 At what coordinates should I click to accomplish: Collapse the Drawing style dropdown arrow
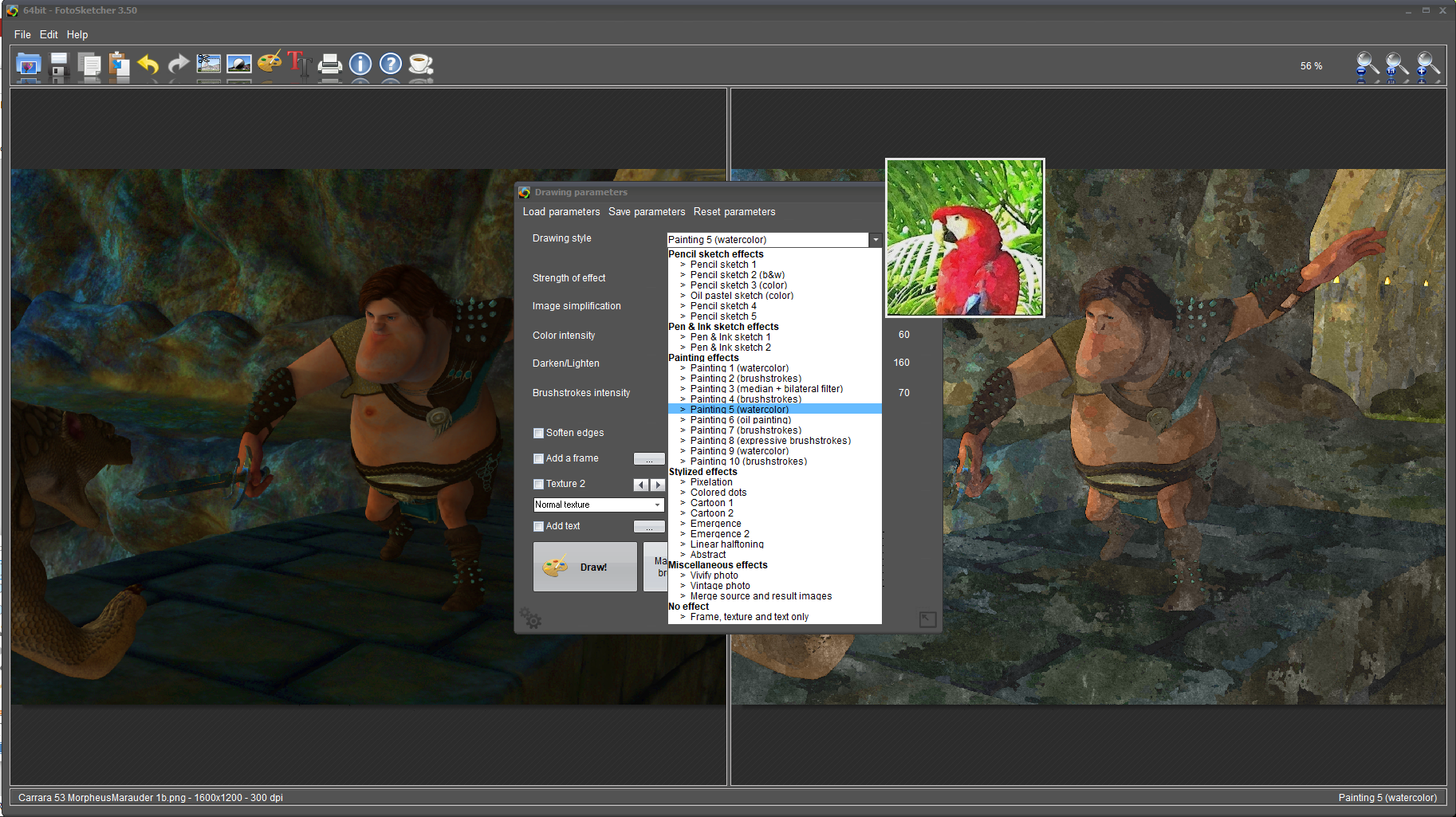coord(876,240)
